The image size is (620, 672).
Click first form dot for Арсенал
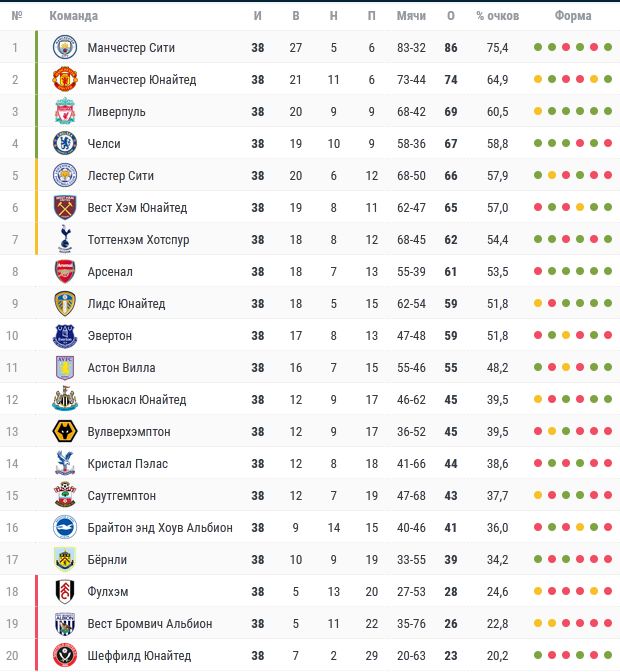coord(538,272)
